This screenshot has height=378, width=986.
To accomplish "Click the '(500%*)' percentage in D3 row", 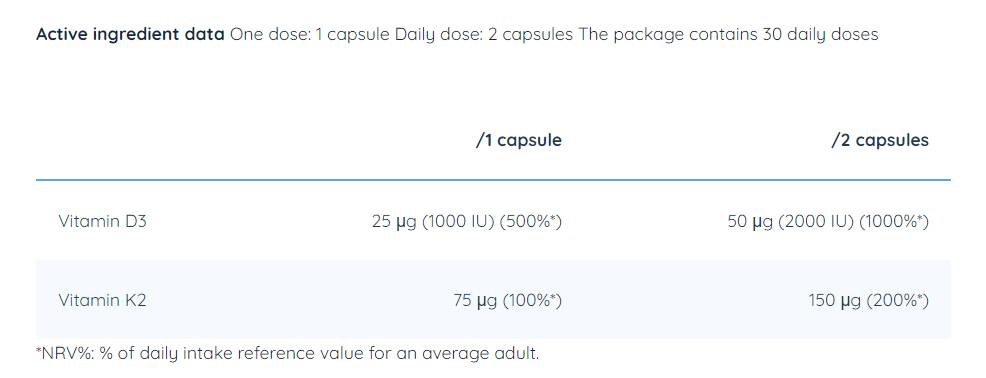I will (x=531, y=222).
